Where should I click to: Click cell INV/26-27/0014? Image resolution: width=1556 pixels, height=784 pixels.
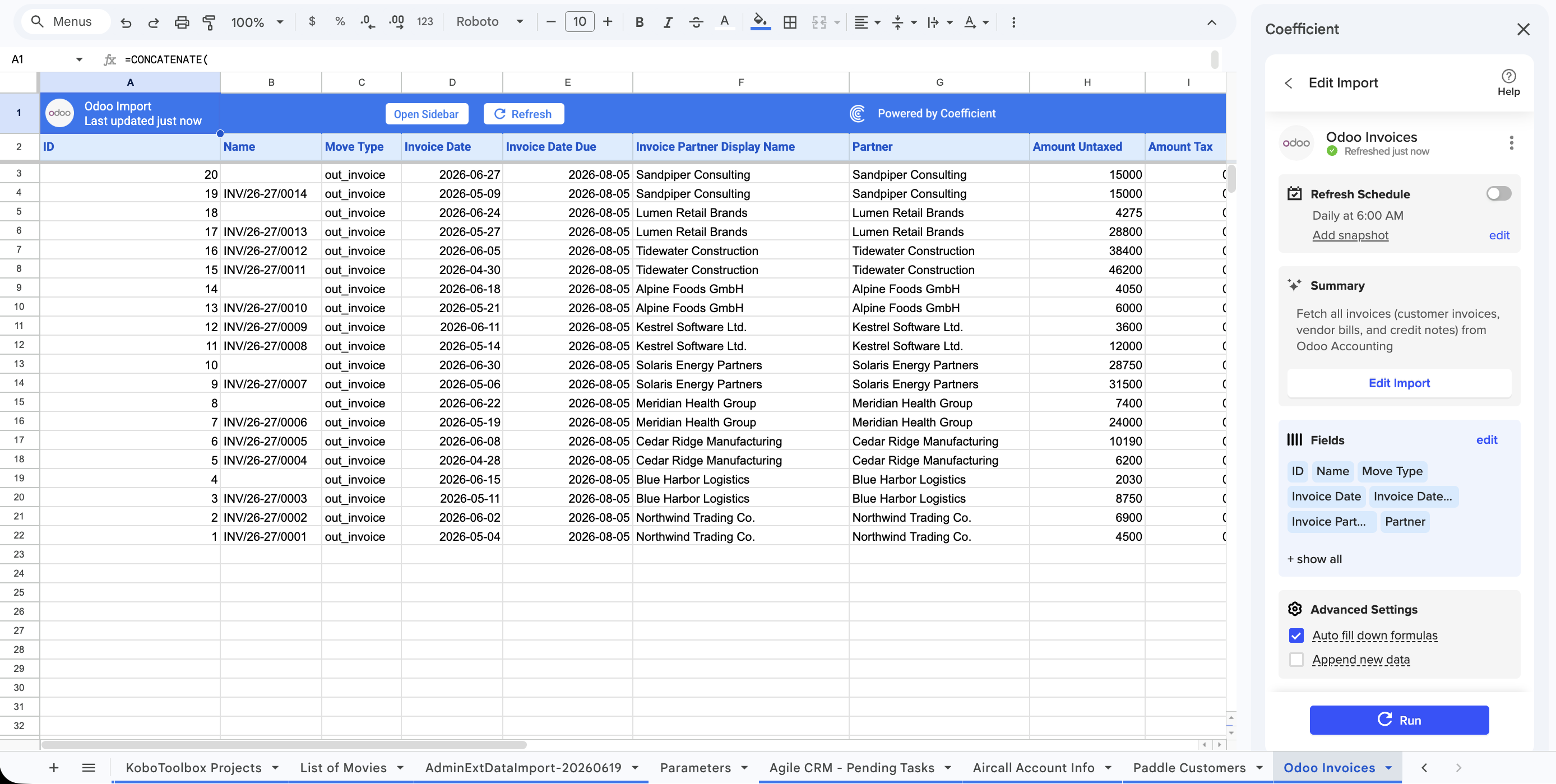click(x=271, y=193)
